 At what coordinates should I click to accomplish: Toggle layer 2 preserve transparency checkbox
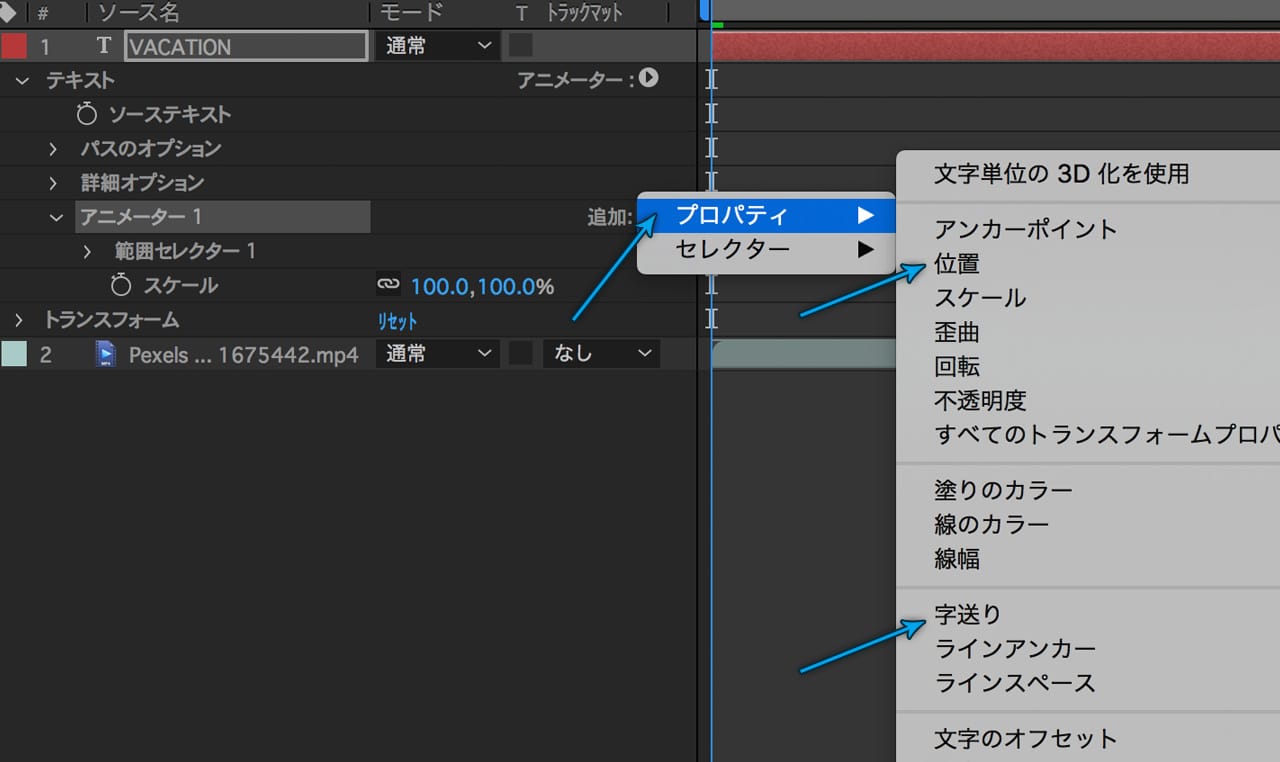(x=520, y=354)
